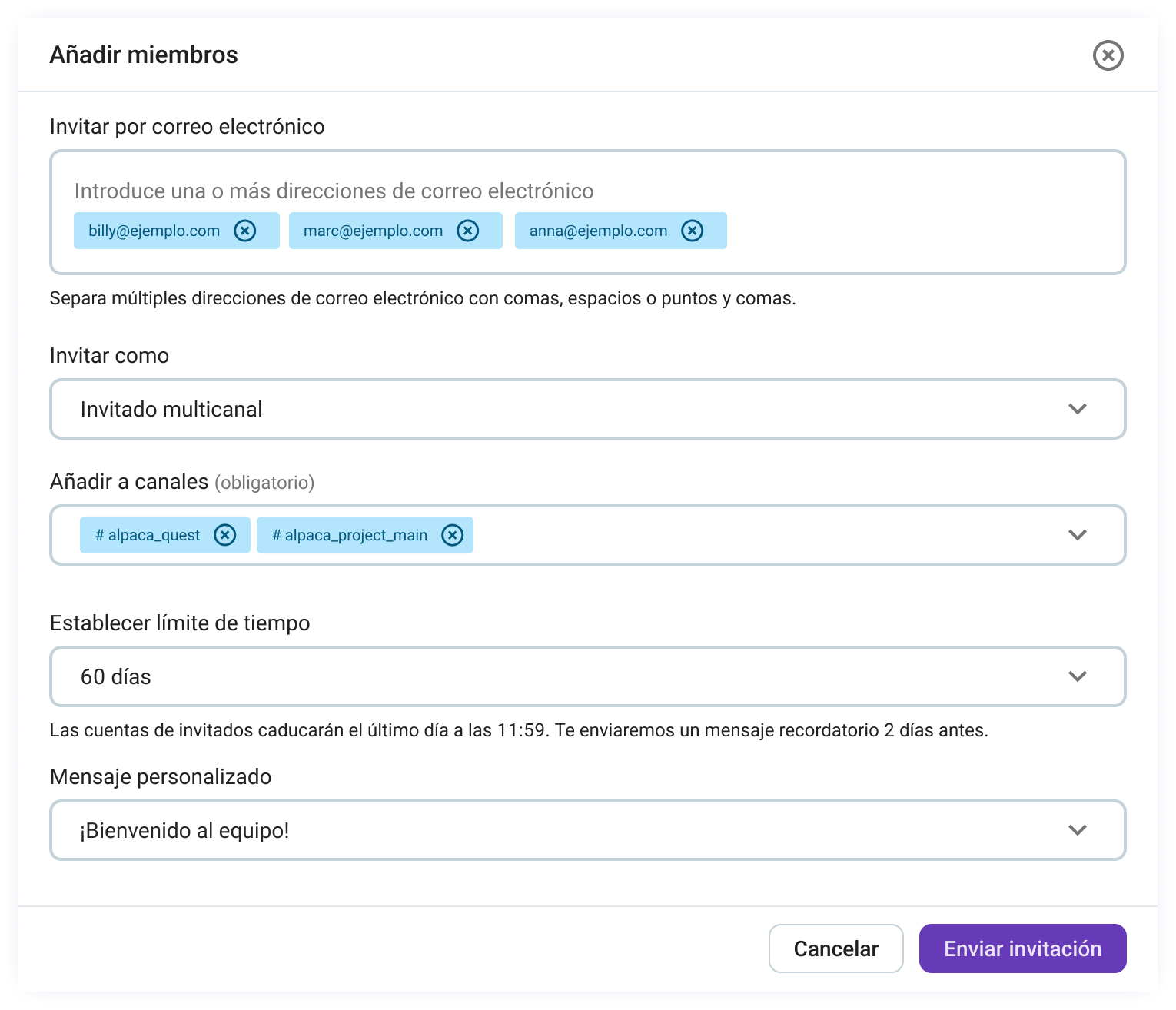Select the 'Invitado multicanal' text value

(171, 409)
